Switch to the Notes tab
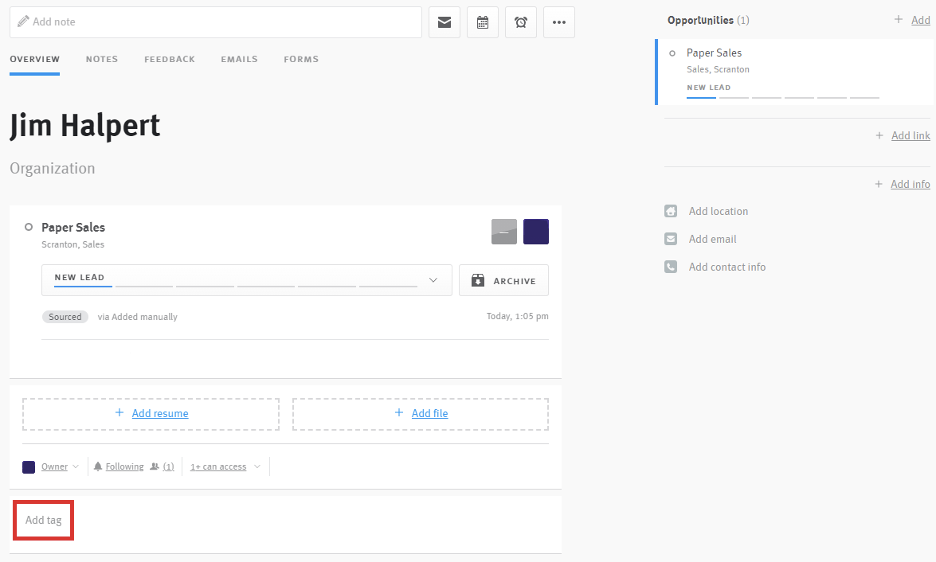Screen dimensions: 936x562 102,59
